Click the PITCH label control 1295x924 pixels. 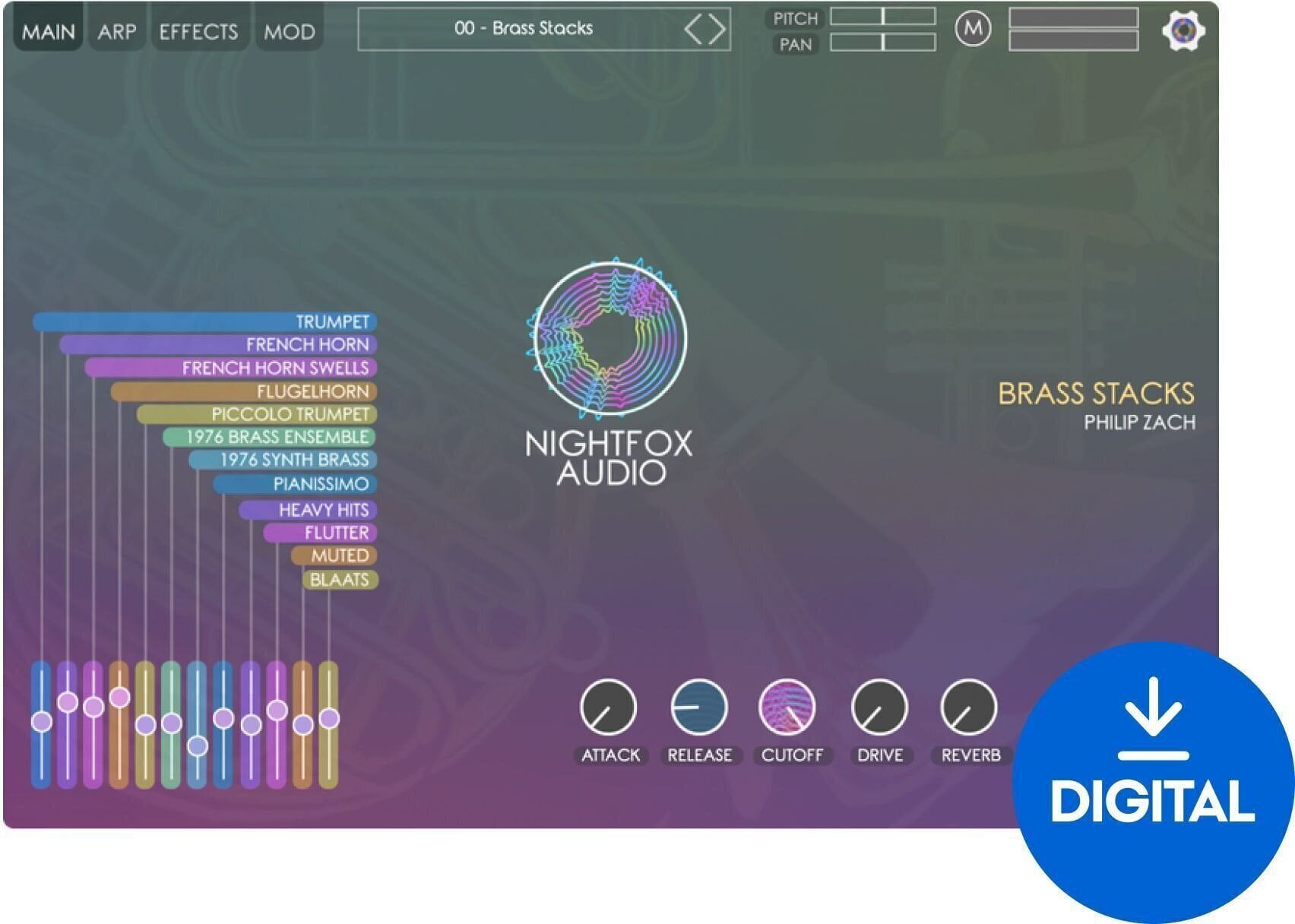coord(793,19)
